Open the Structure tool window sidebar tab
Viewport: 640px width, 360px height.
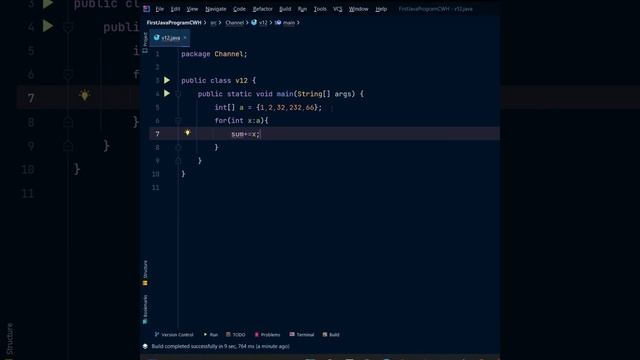coord(145,273)
